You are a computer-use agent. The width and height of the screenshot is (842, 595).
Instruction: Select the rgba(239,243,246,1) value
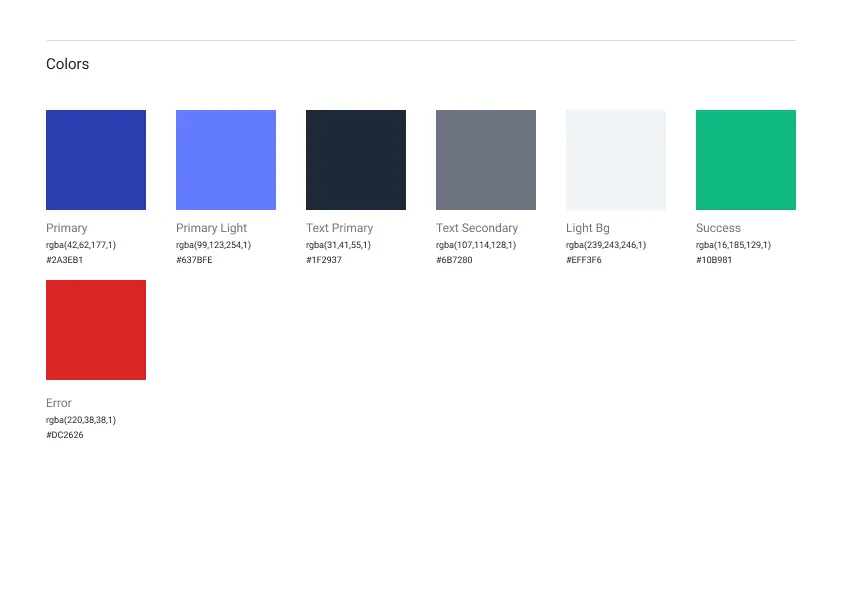pyautogui.click(x=606, y=245)
